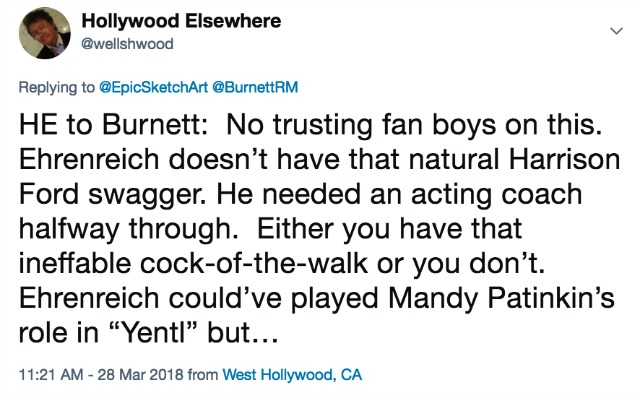Open the @EpicSketchArt mention link
This screenshot has width=640, height=393.
[154, 87]
